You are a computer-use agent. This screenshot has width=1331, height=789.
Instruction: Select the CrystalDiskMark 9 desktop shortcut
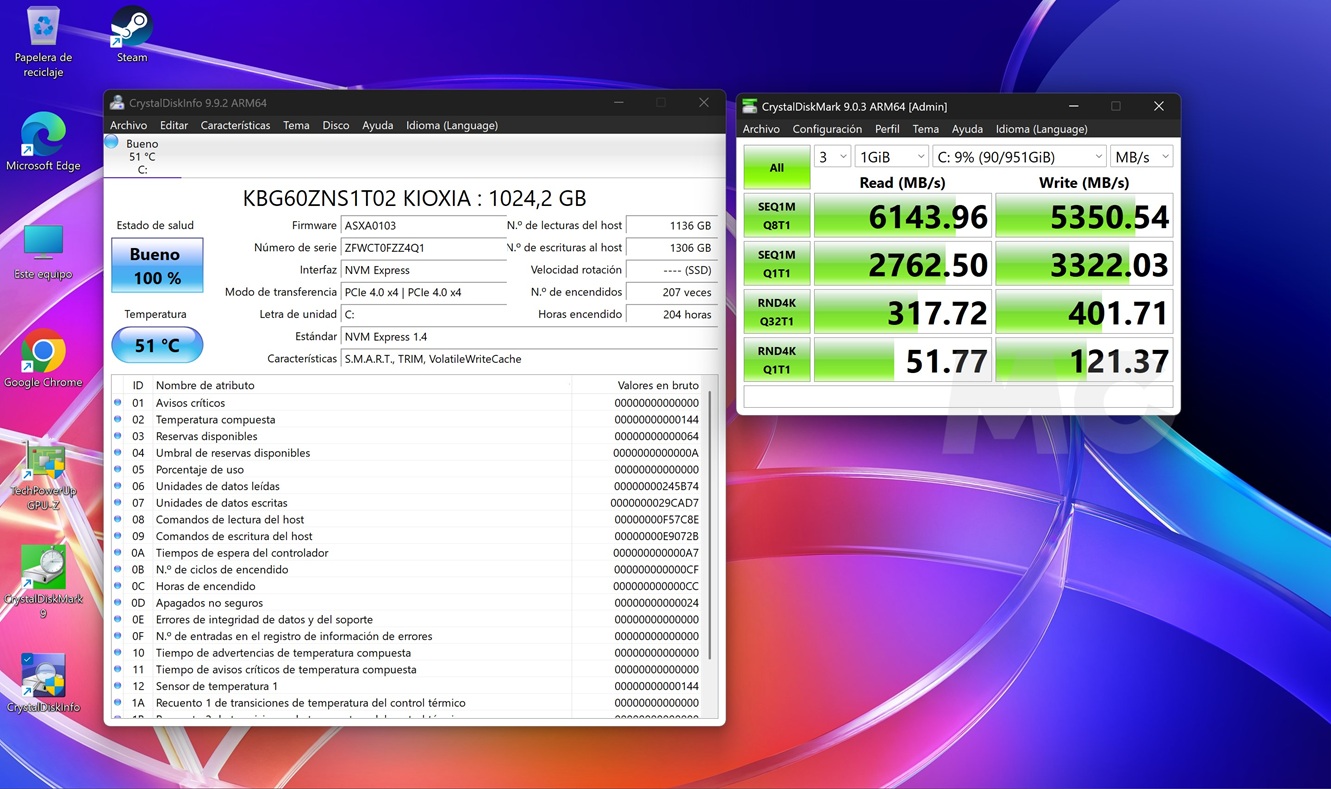[43, 582]
